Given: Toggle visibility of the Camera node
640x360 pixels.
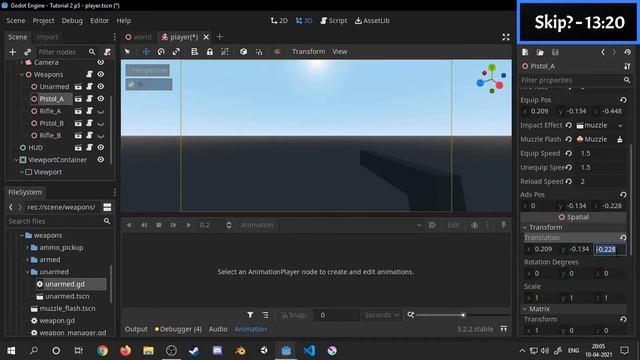Looking at the screenshot, I should pos(100,62).
